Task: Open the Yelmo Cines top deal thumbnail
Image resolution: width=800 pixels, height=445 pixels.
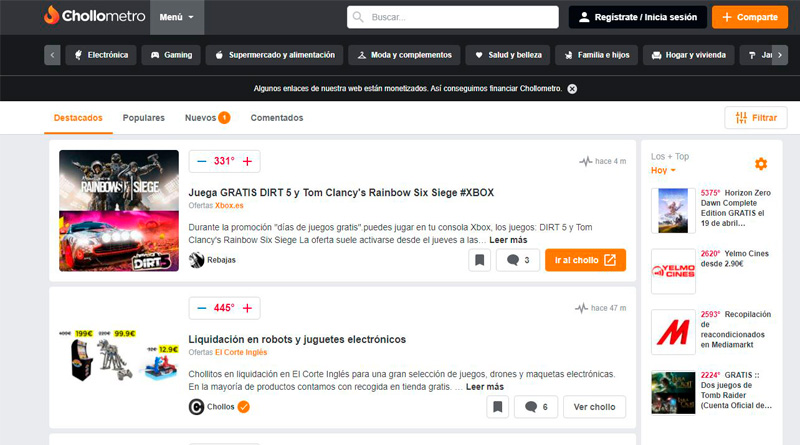Action: coord(673,271)
